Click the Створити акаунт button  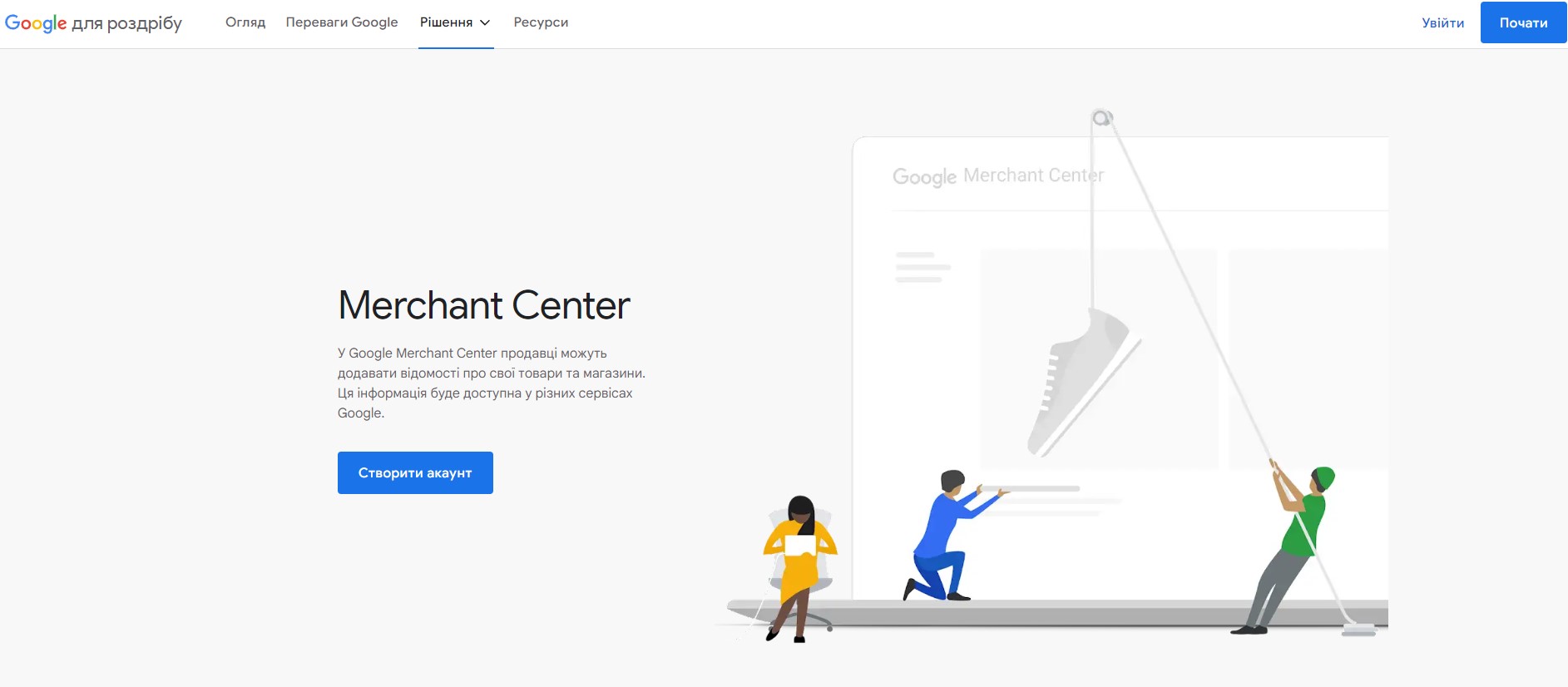(x=415, y=472)
